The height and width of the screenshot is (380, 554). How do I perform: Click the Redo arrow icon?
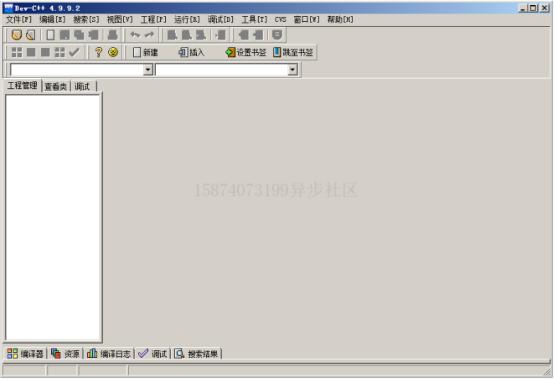pyautogui.click(x=149, y=35)
